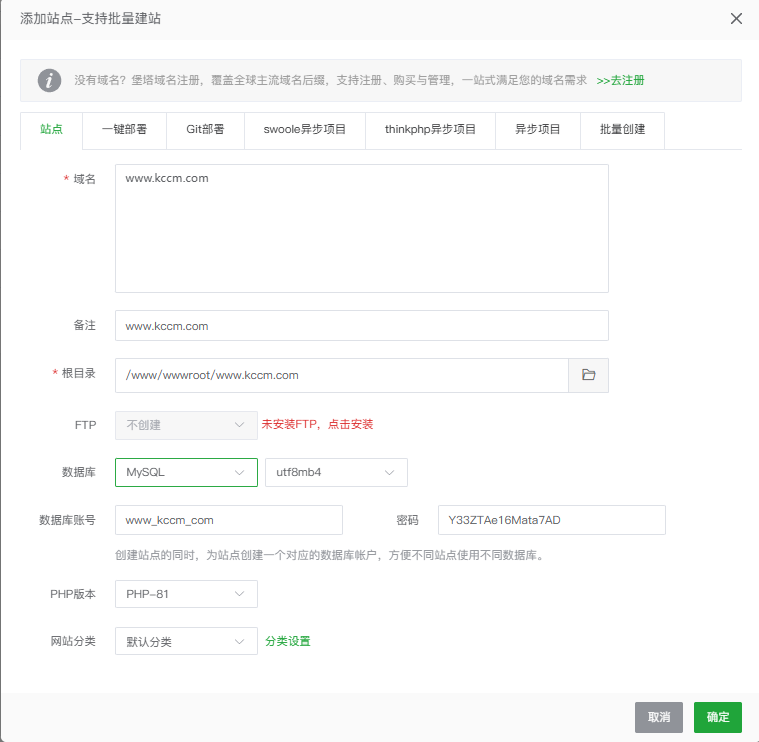
Task: Close the add site dialog
Action: 736,18
